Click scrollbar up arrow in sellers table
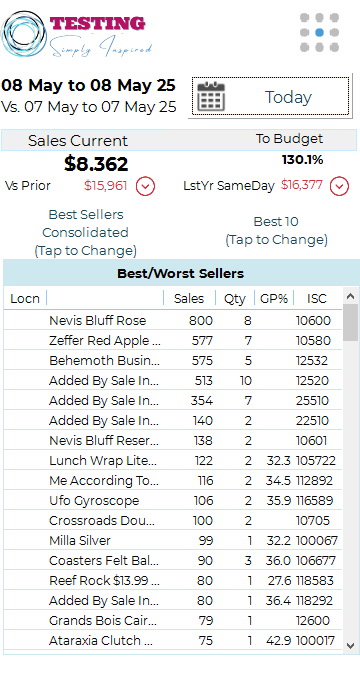Image resolution: width=360 pixels, height=675 pixels. pyautogui.click(x=351, y=296)
